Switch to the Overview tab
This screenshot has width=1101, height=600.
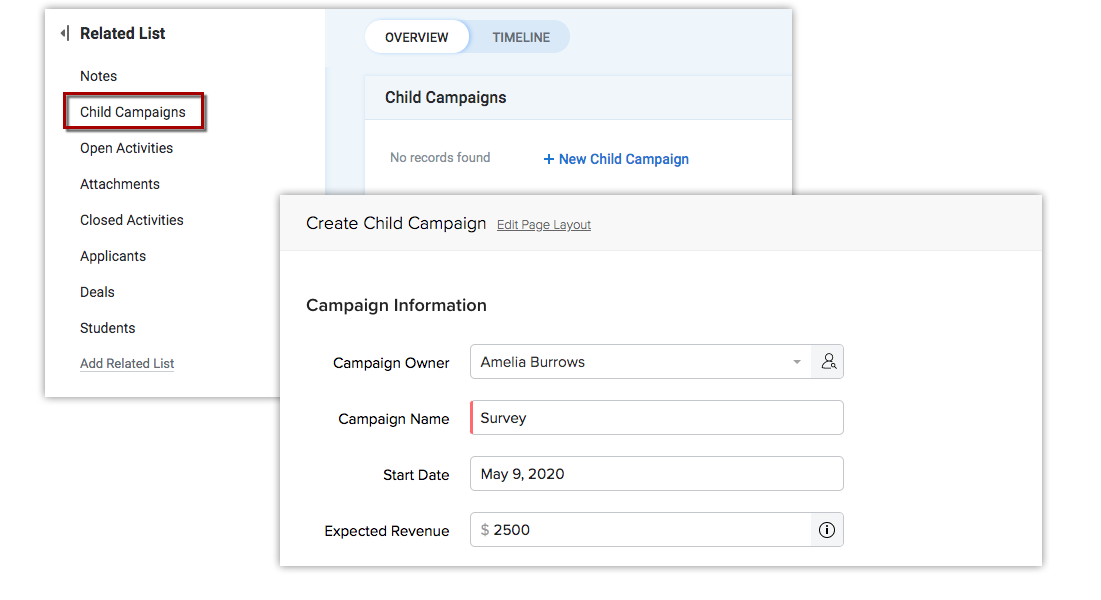click(x=416, y=37)
